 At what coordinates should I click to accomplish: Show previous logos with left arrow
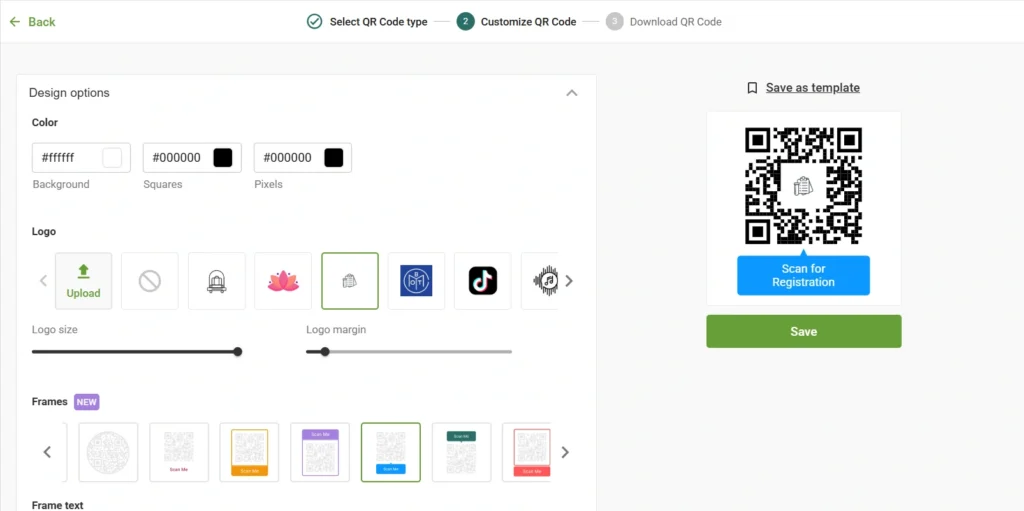tap(44, 281)
